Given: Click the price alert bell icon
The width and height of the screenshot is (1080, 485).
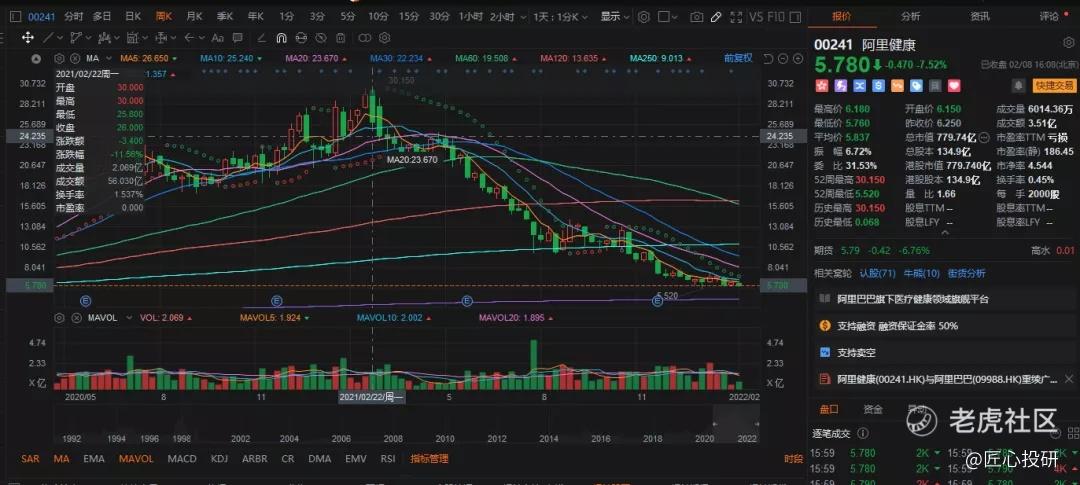Looking at the screenshot, I should [x=1019, y=85].
